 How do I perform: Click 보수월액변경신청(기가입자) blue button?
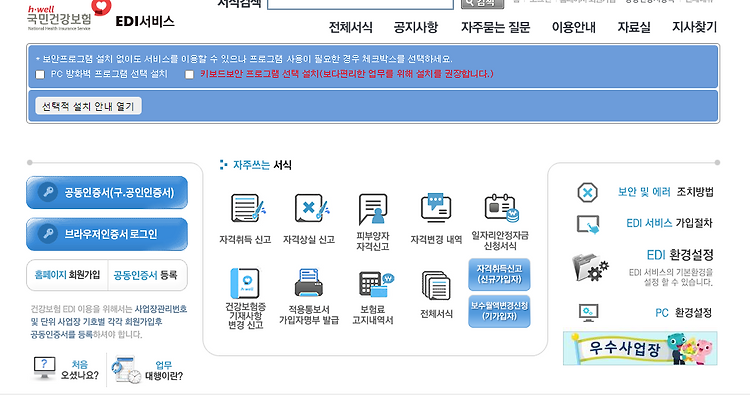click(499, 311)
